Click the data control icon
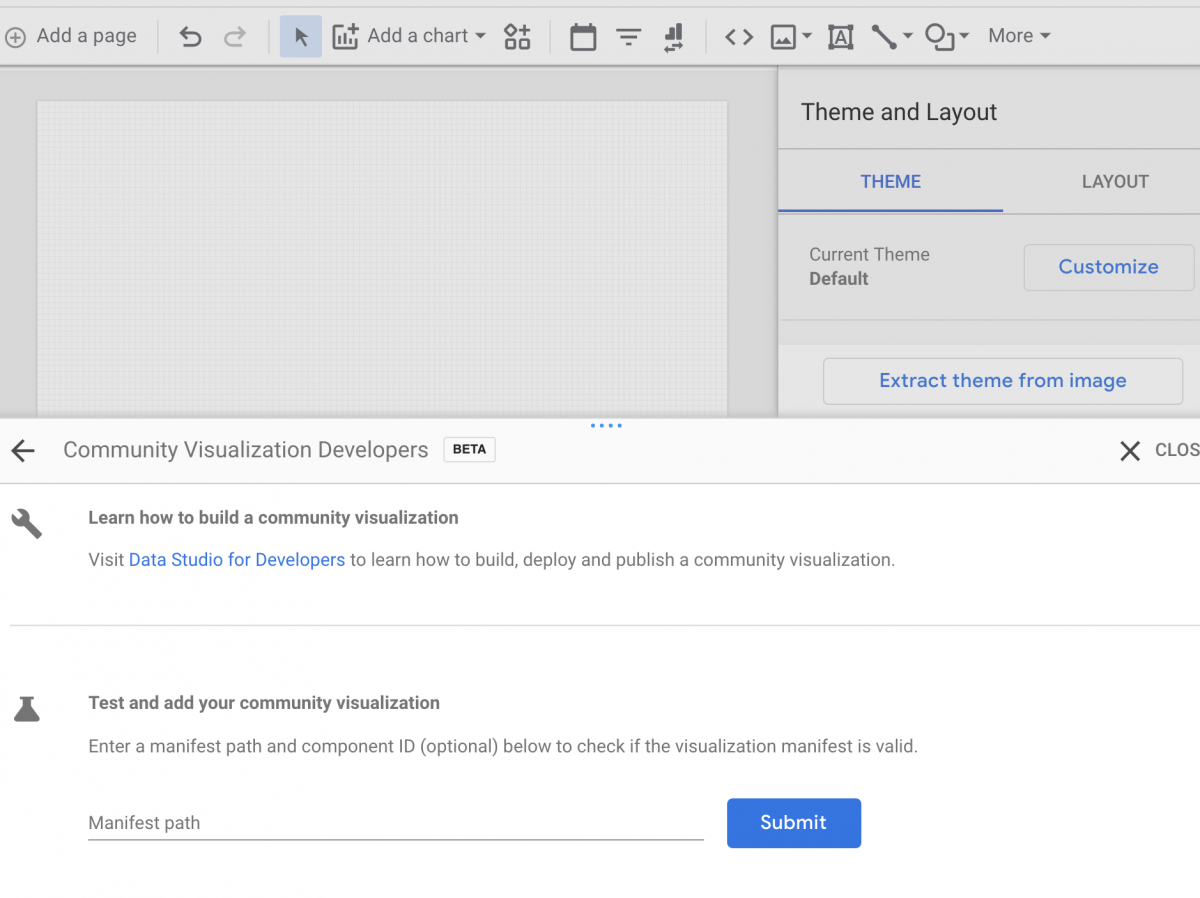Viewport: 1200px width, 898px height. click(673, 36)
